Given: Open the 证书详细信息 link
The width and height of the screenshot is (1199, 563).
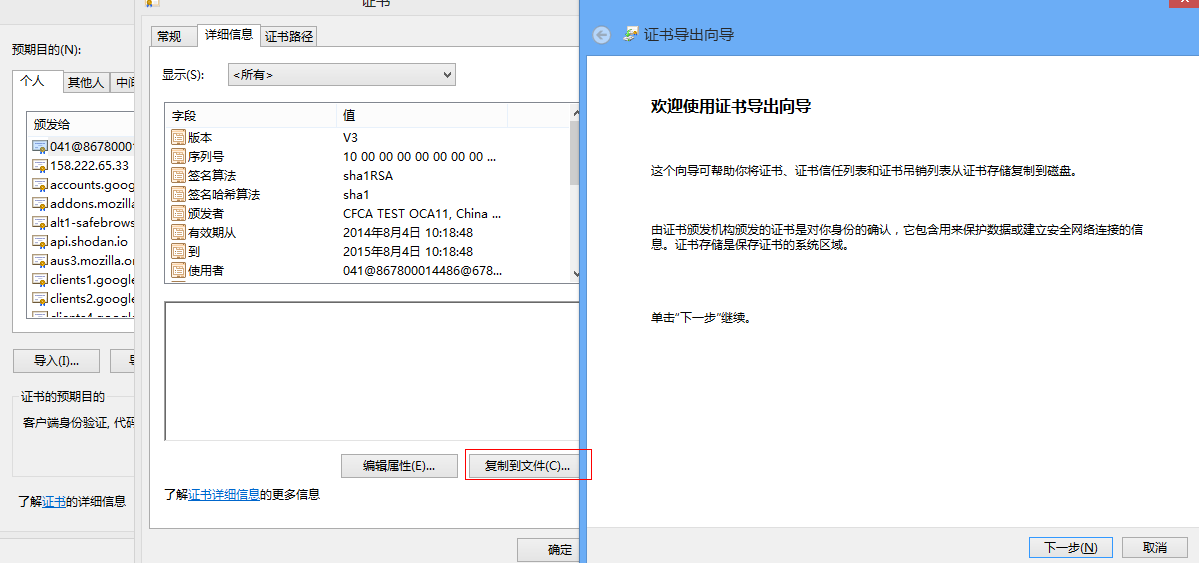Looking at the screenshot, I should pos(224,494).
